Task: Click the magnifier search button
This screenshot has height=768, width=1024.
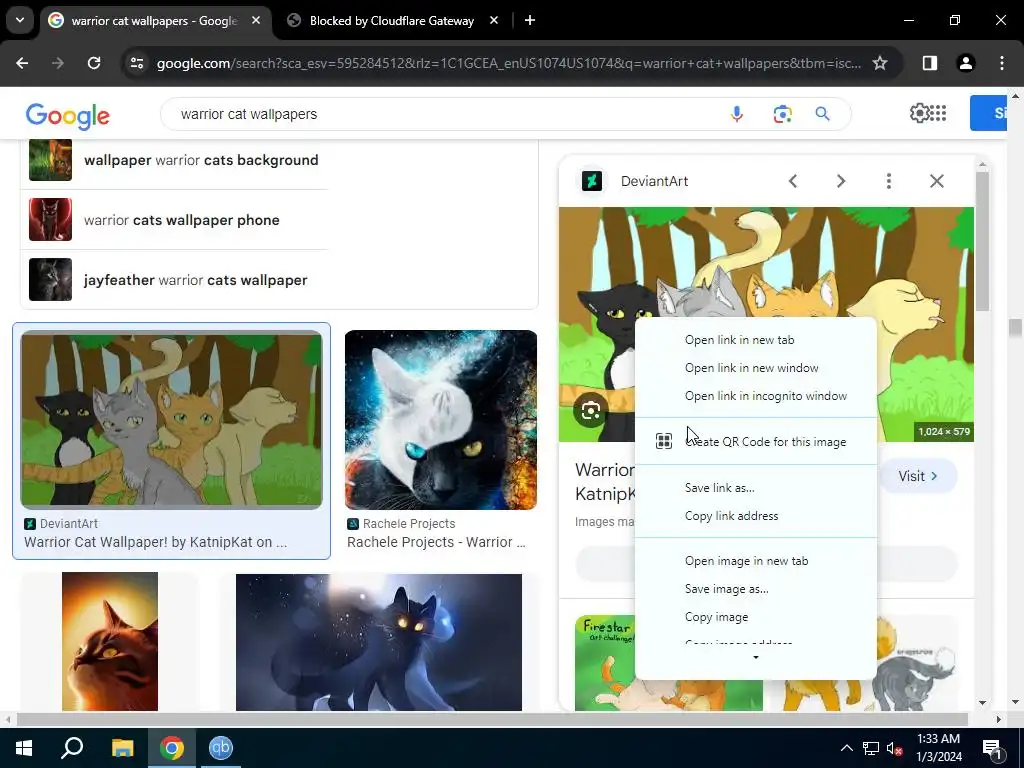Action: 822,114
